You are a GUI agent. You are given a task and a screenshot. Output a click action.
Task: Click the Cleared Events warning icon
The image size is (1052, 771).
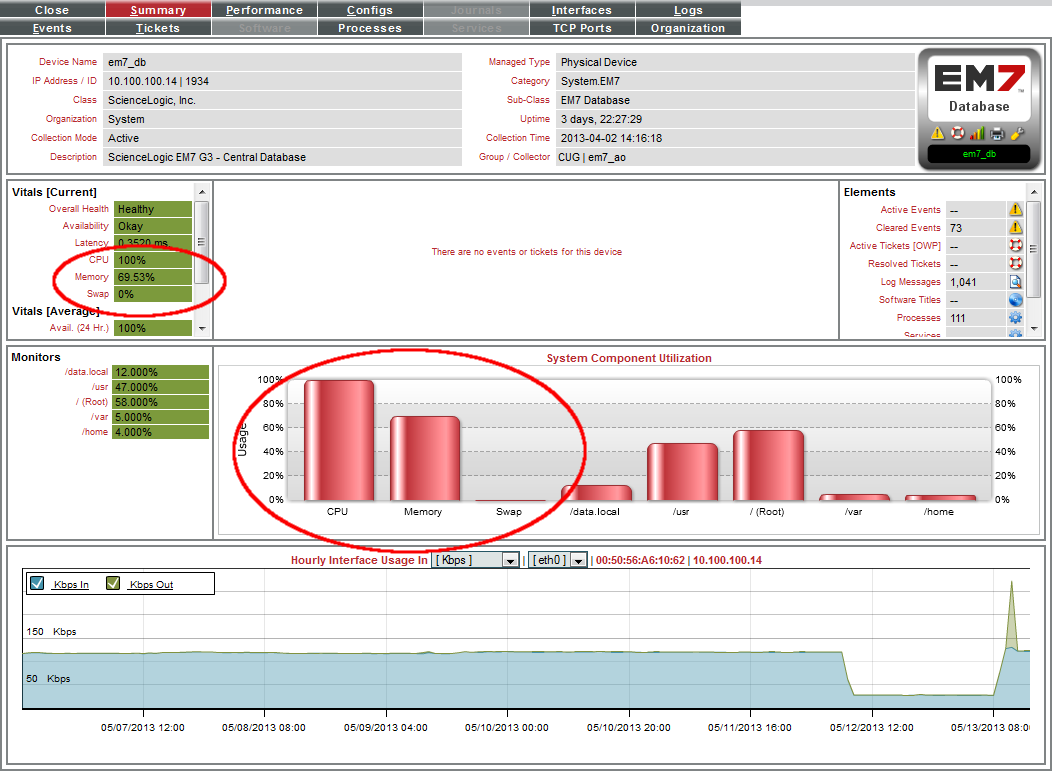[1016, 227]
